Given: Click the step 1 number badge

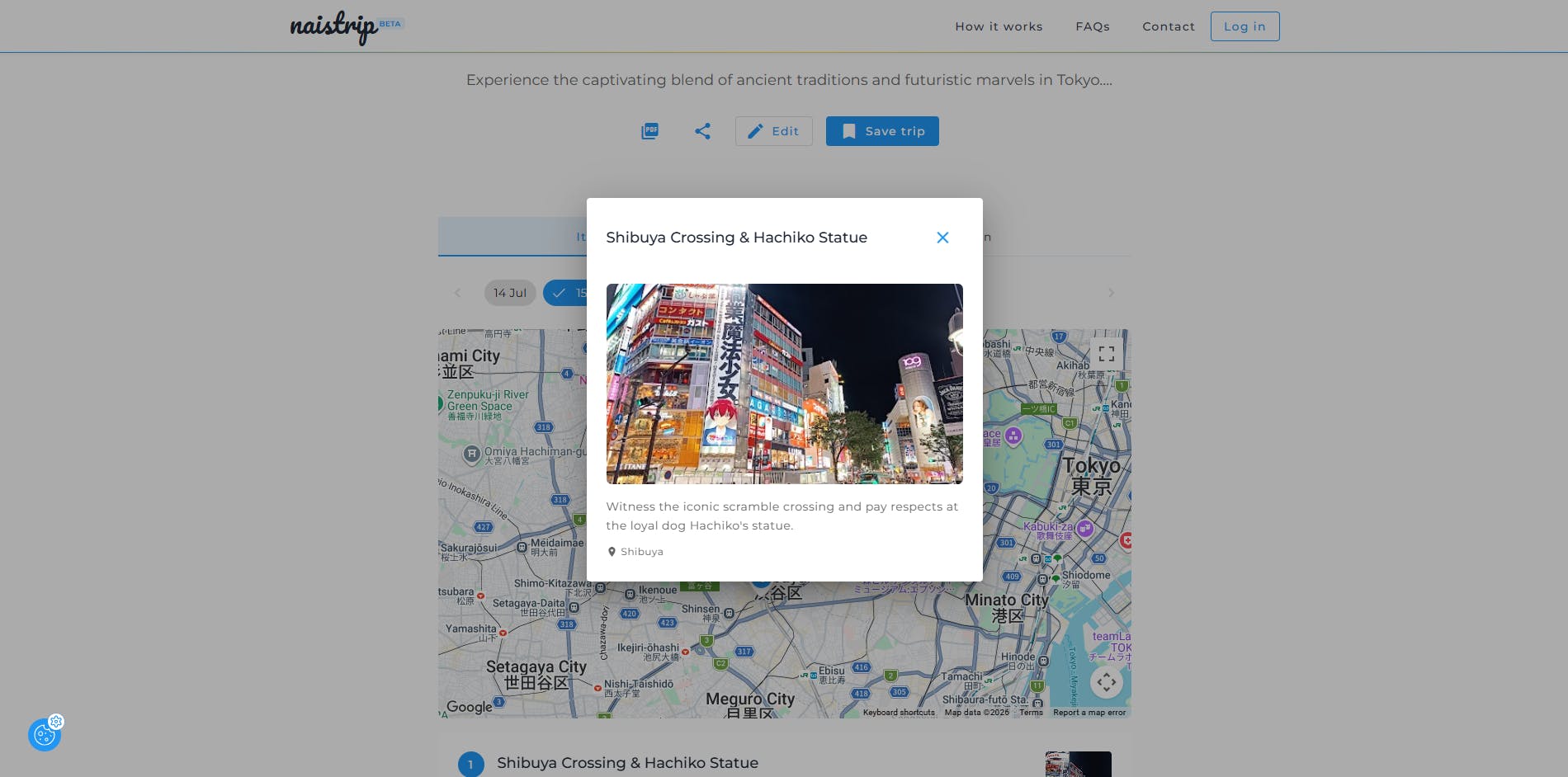Looking at the screenshot, I should (x=471, y=764).
